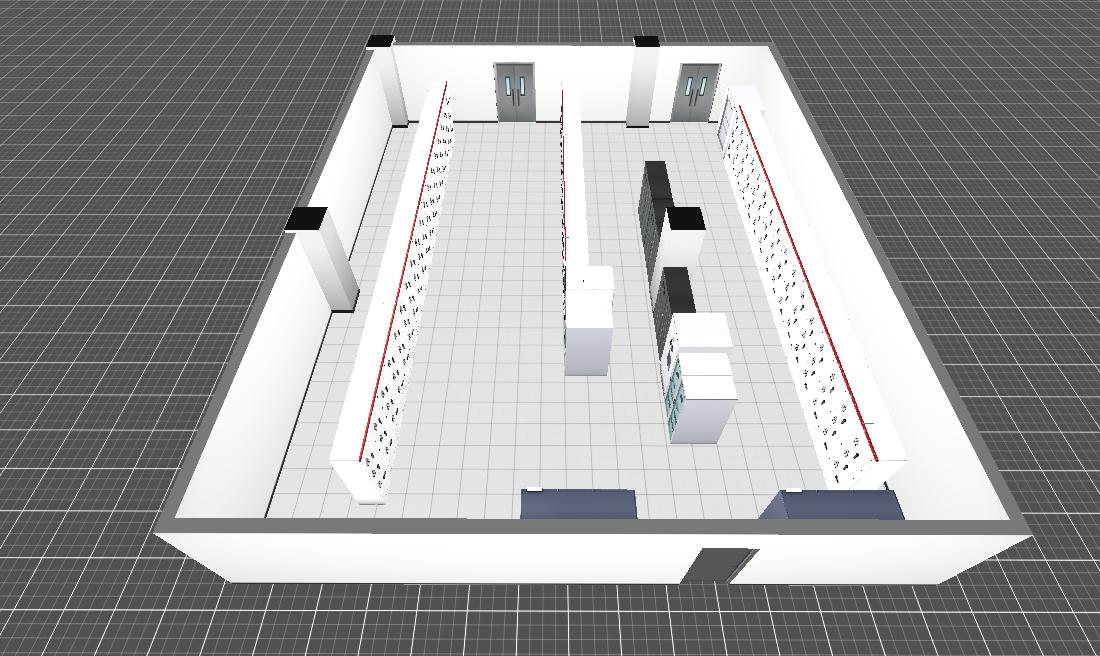Select the freestanding pillar among the black cabinets
The height and width of the screenshot is (656, 1100).
click(685, 245)
